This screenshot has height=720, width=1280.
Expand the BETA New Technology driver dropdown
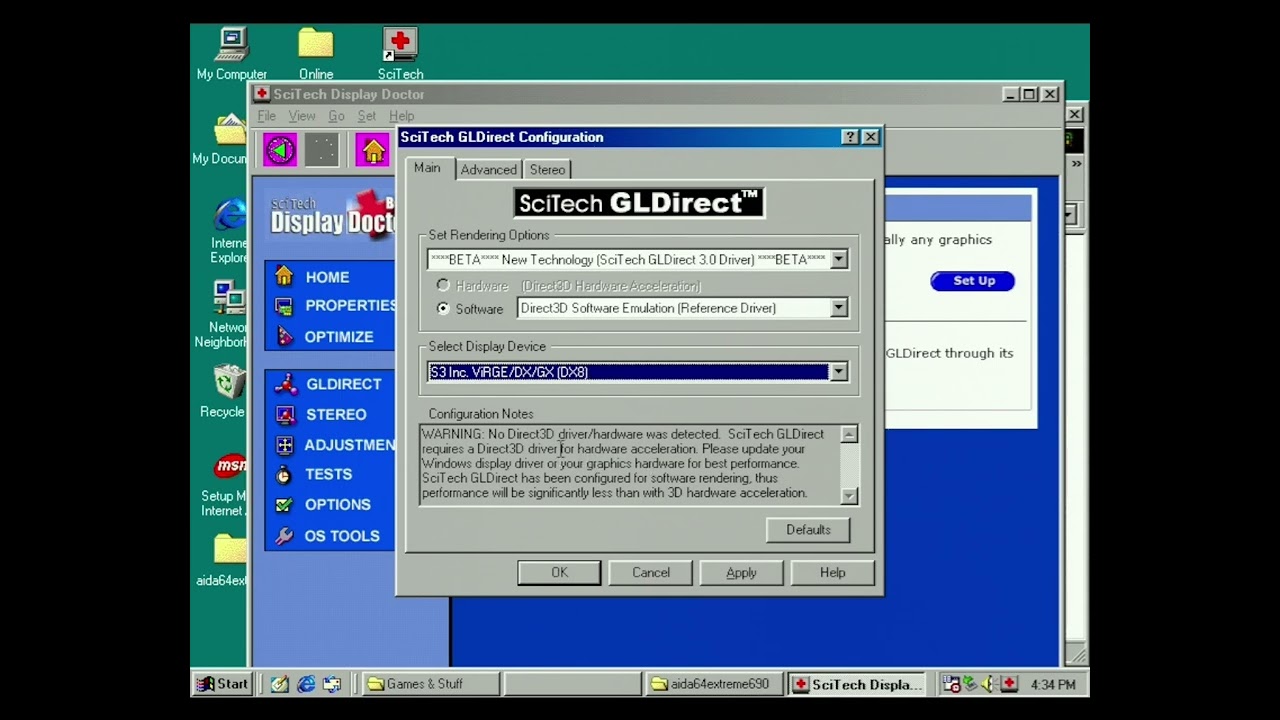click(839, 260)
